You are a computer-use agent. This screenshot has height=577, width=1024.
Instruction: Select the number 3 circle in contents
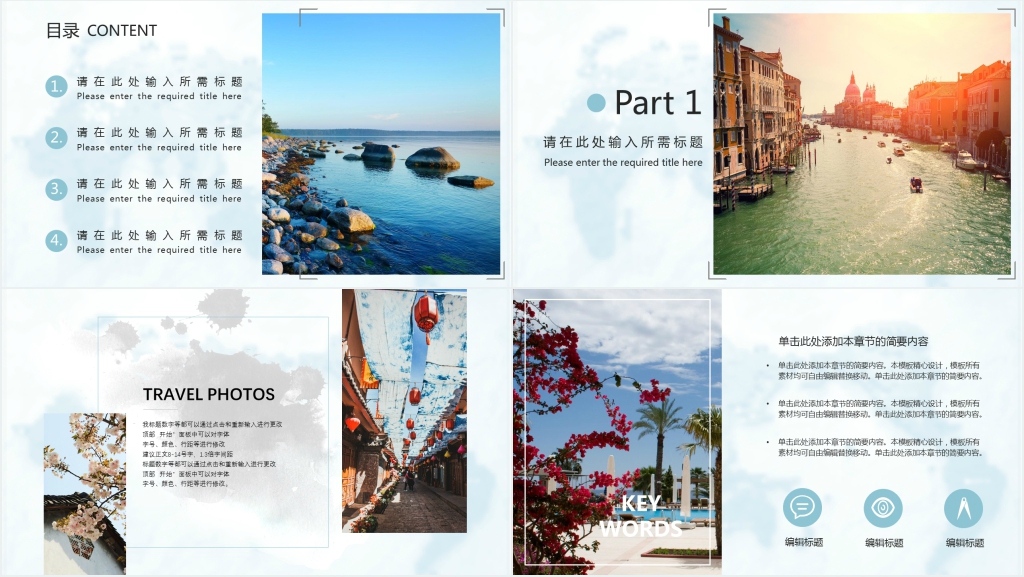[56, 189]
